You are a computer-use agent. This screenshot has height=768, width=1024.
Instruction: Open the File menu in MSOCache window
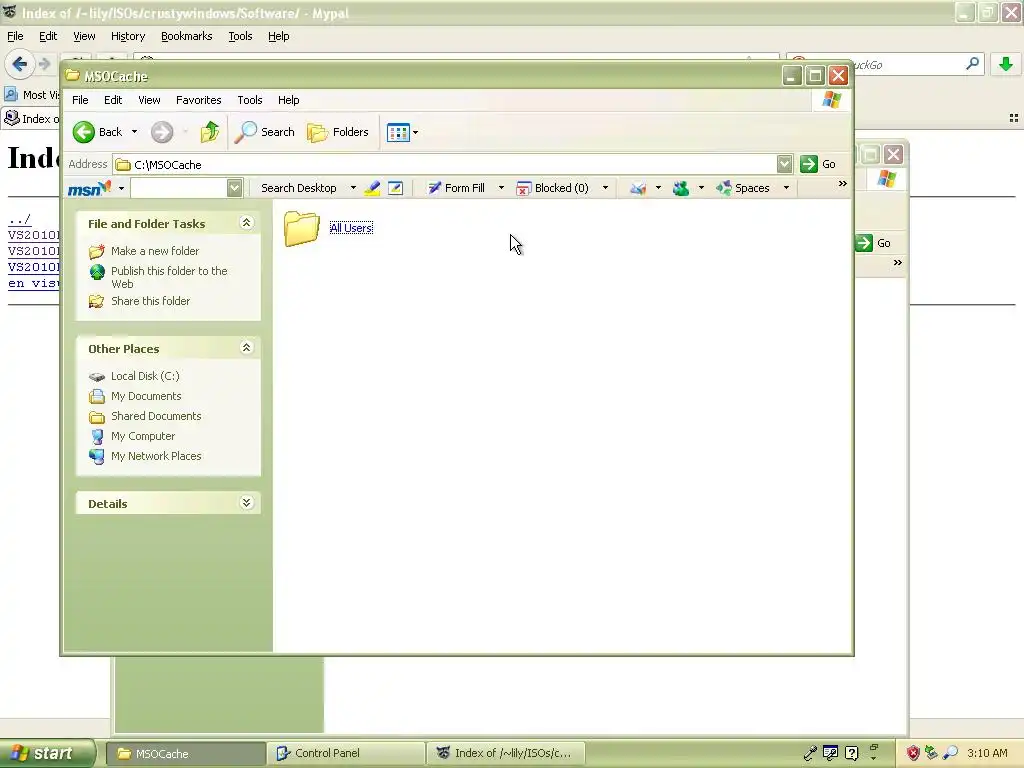coord(80,100)
